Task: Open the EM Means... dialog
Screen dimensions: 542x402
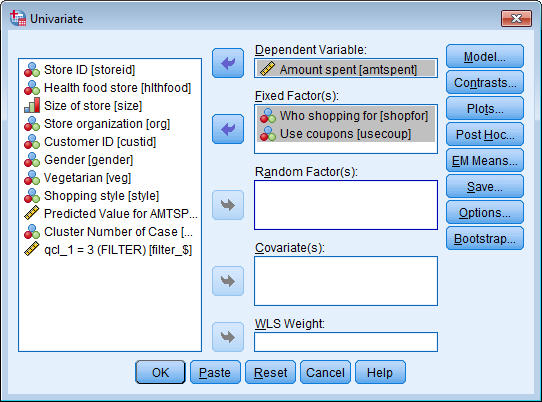Action: (x=485, y=161)
